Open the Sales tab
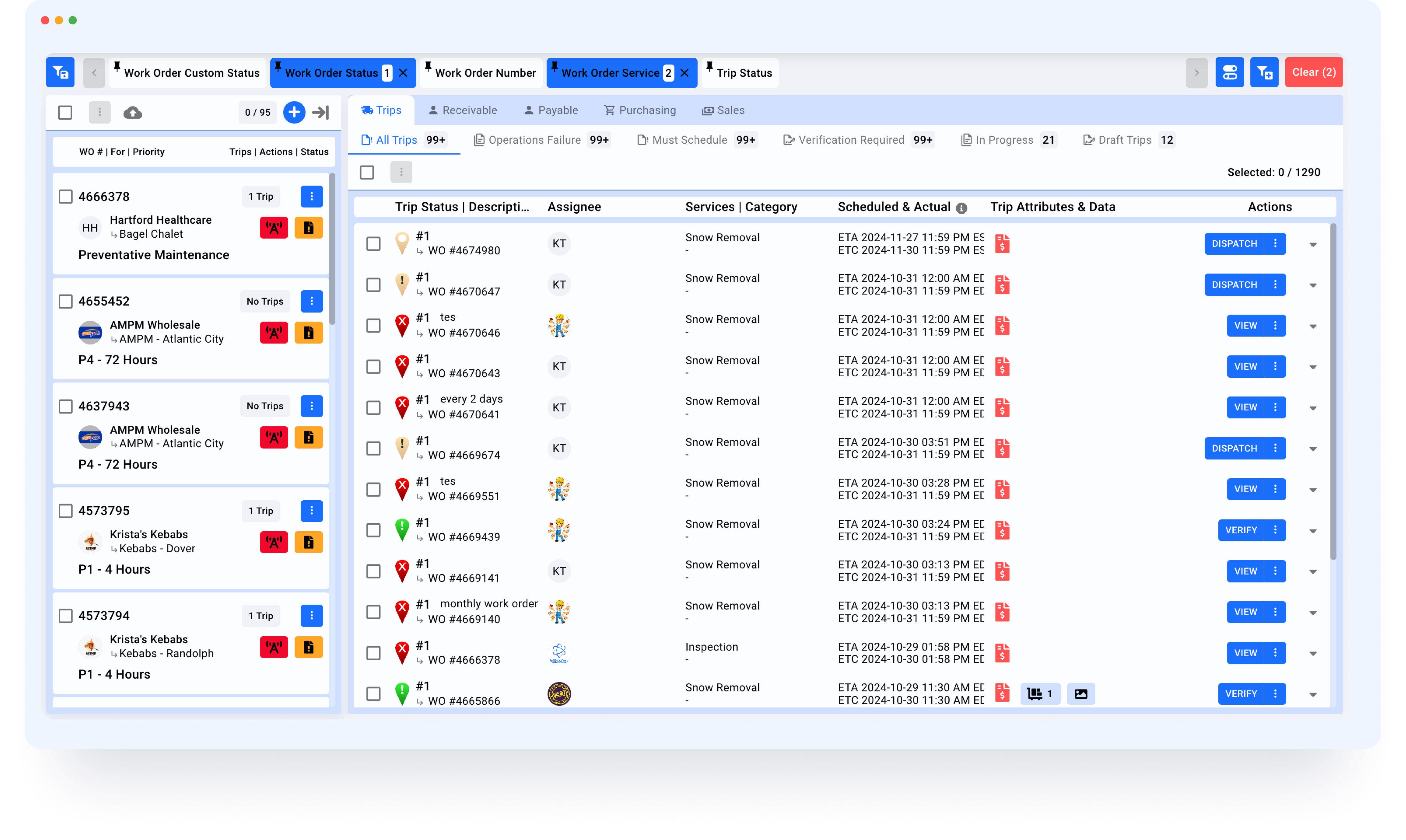 723,110
